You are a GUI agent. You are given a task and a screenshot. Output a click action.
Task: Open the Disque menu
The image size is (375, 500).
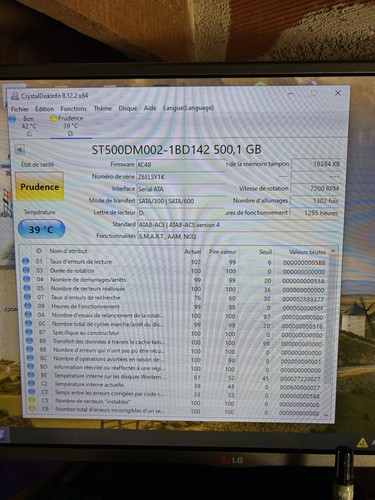(128, 108)
